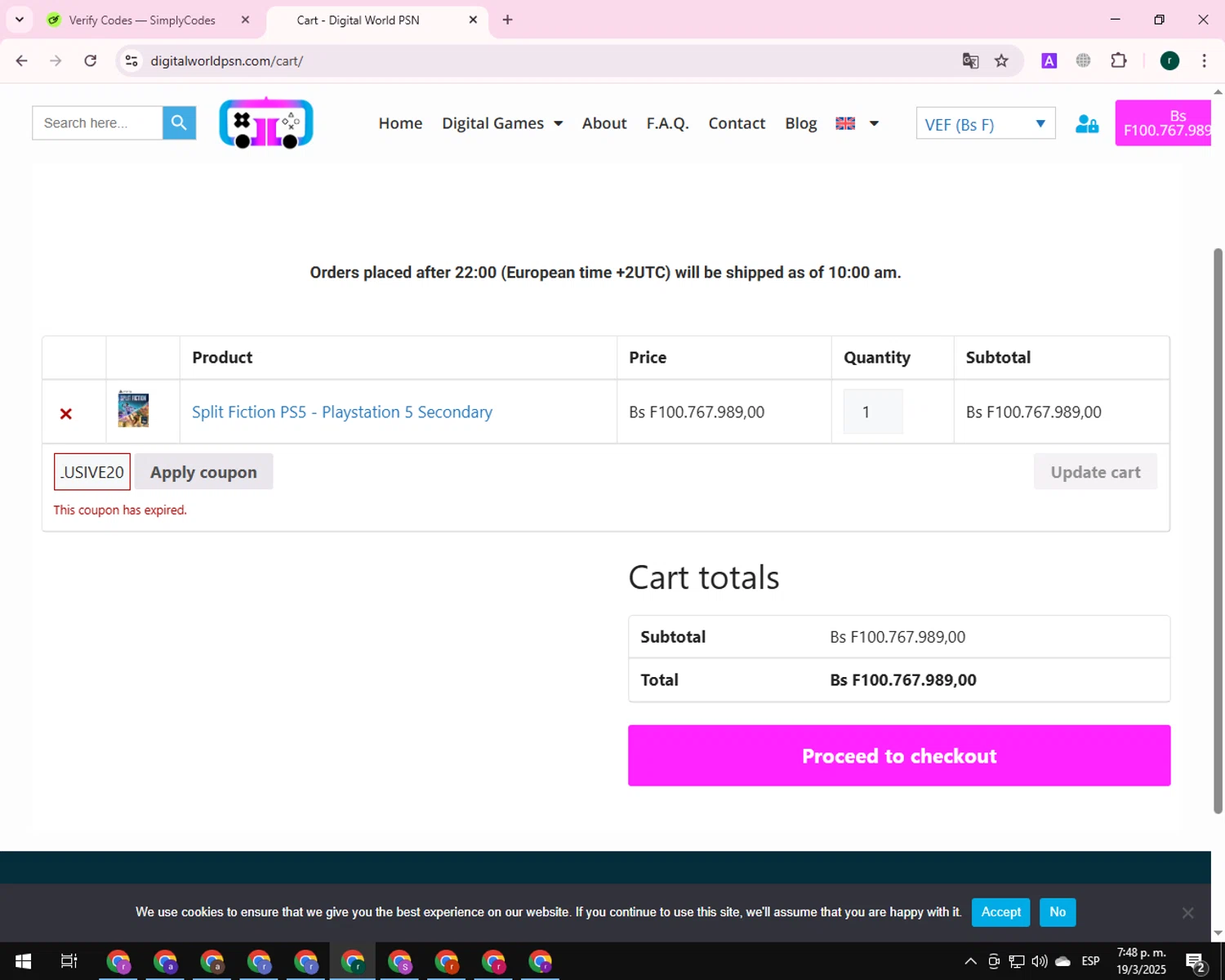The image size is (1225, 980).
Task: Click the globe extension icon
Action: (1083, 60)
